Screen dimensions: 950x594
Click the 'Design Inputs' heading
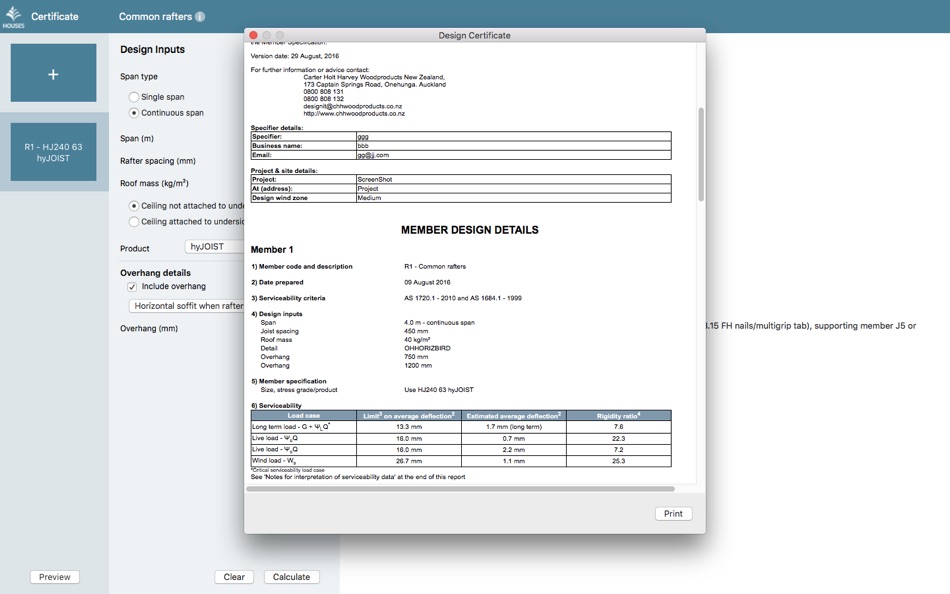(153, 50)
